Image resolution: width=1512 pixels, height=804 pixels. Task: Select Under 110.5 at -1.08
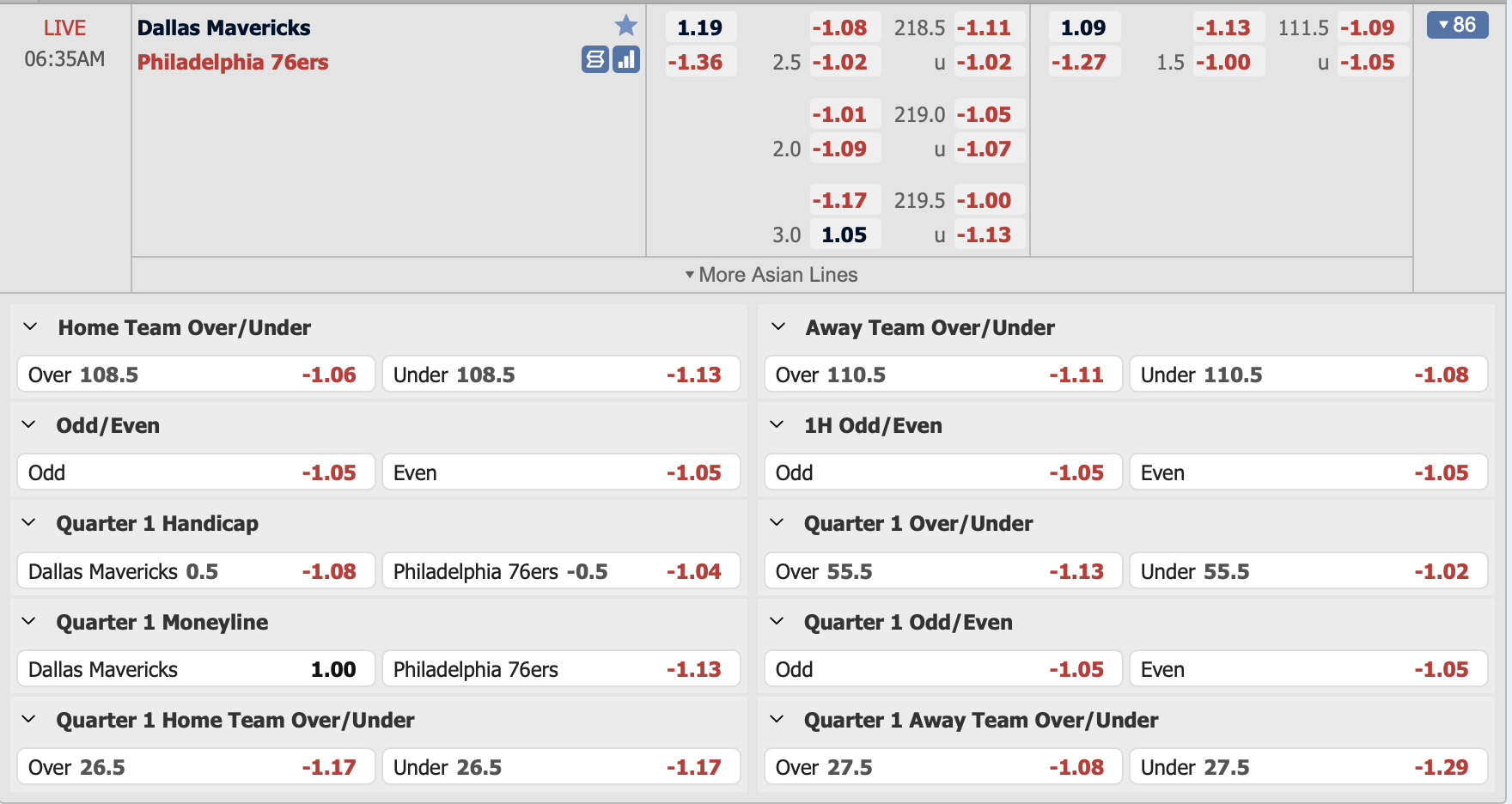tap(1308, 375)
